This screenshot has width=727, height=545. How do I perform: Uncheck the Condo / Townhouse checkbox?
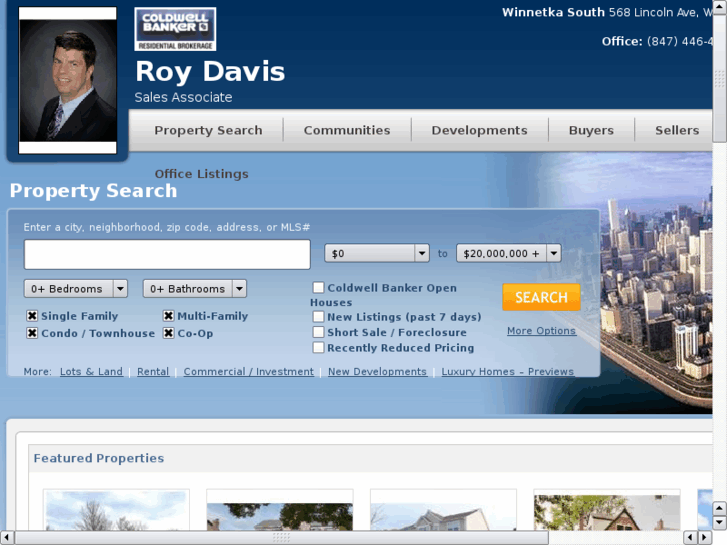[32, 333]
